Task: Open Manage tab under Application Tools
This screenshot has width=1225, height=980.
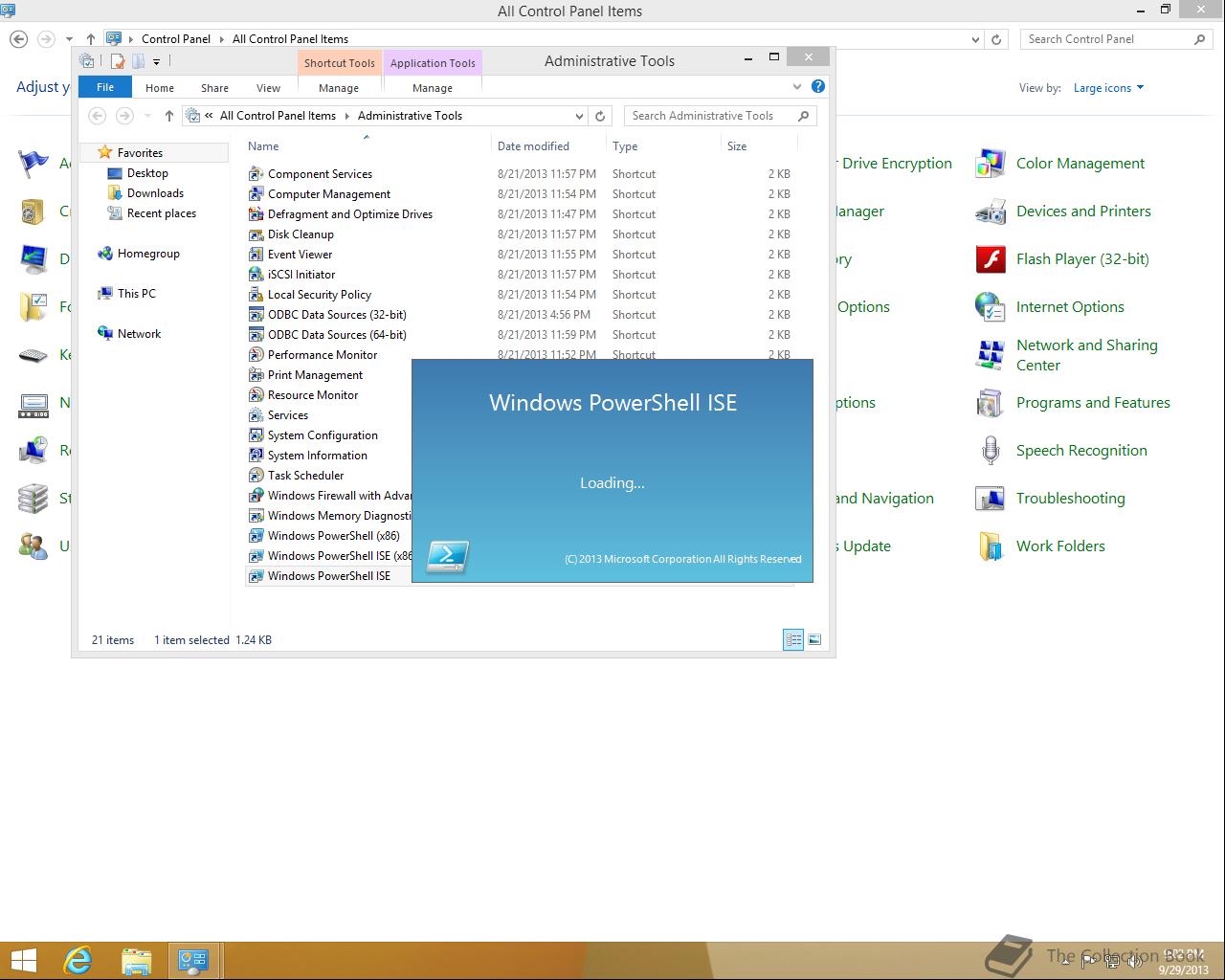Action: [x=433, y=88]
